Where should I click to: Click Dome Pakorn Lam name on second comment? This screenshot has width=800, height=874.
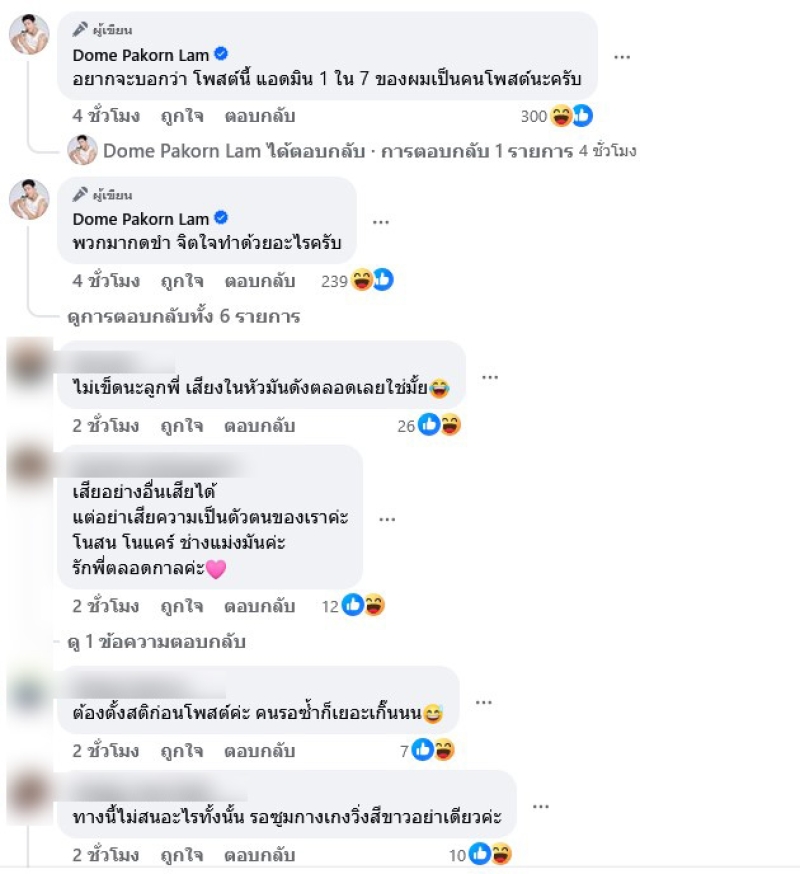point(141,219)
